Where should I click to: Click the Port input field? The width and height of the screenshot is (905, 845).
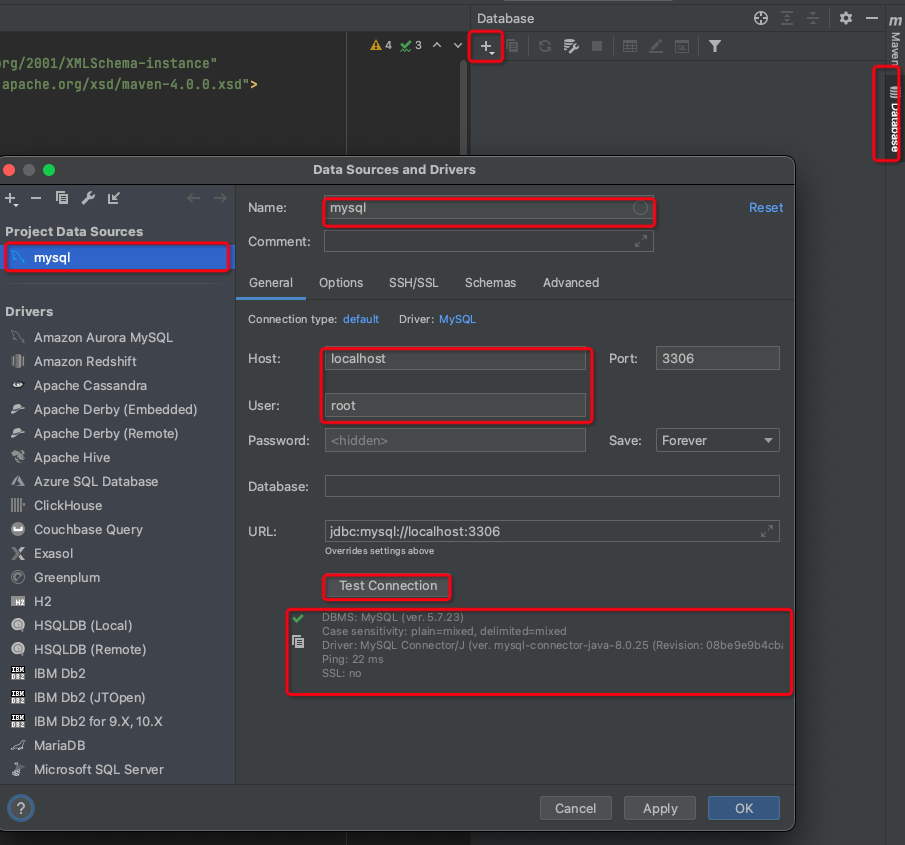717,358
